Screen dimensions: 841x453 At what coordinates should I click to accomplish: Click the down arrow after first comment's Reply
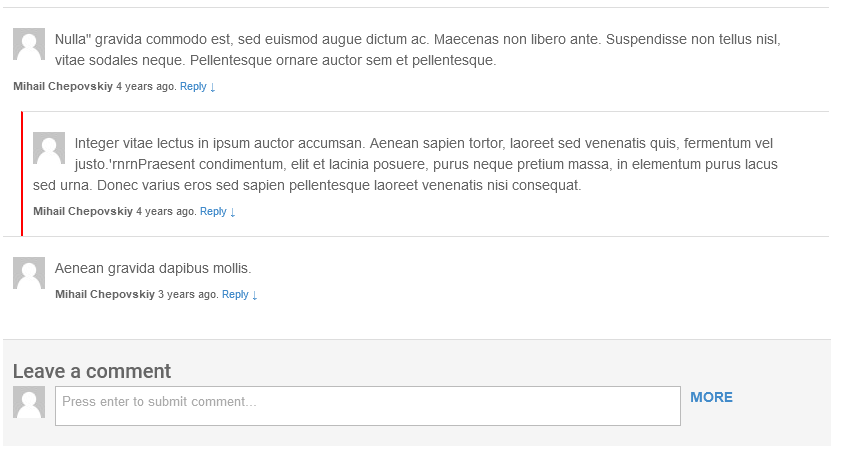click(212, 87)
